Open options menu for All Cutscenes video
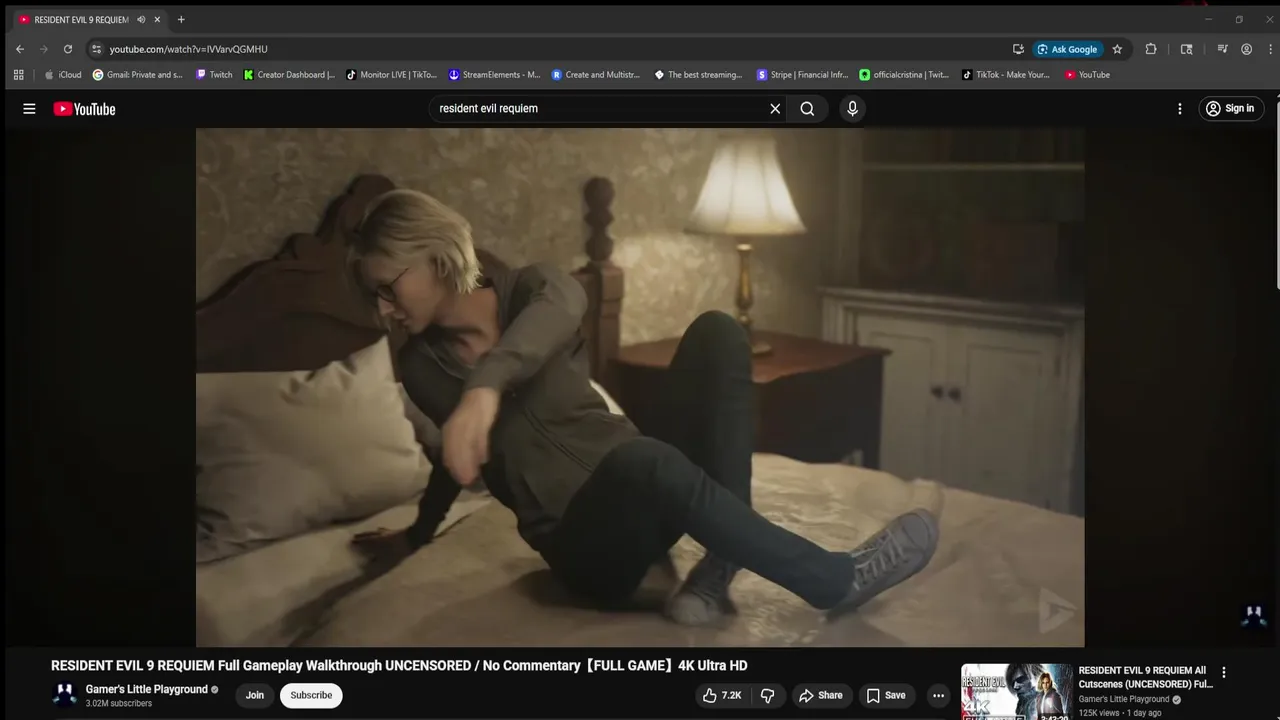Screen dimensions: 1280x720 [1223, 673]
